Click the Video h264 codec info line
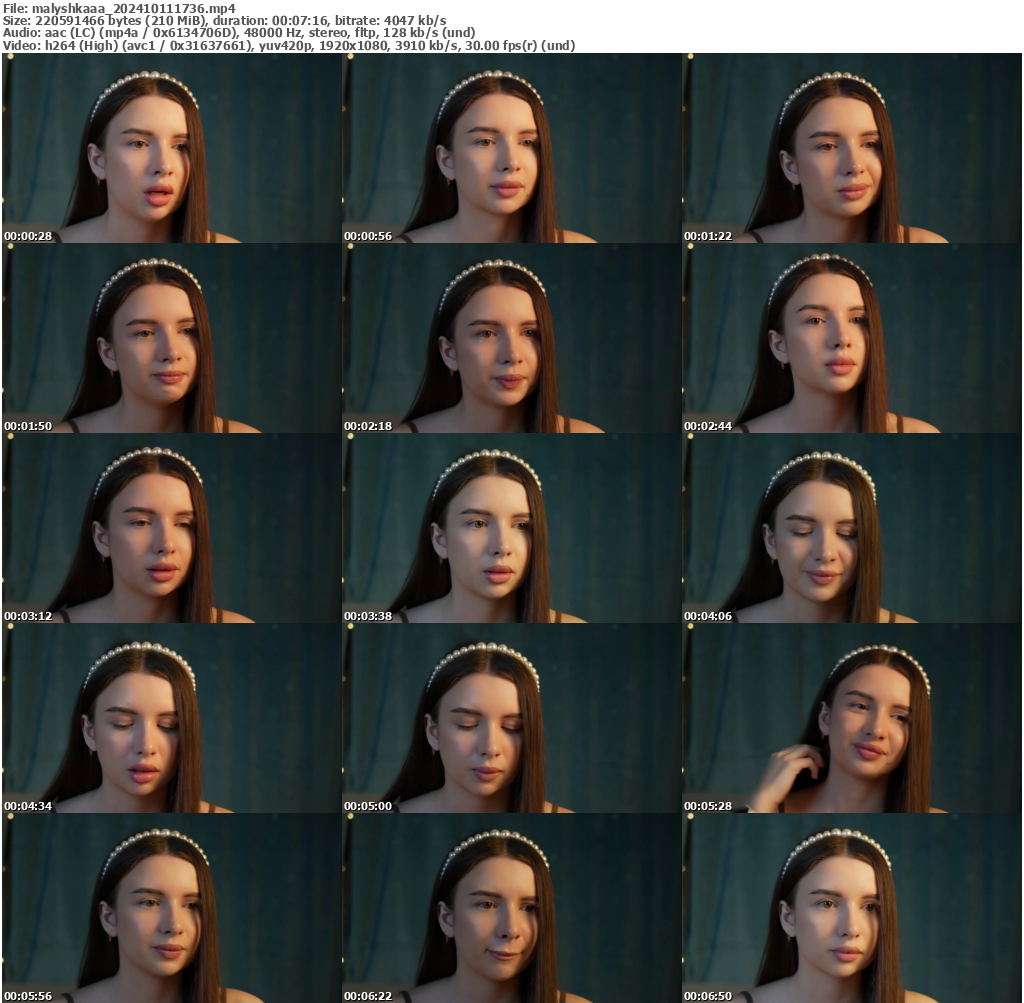This screenshot has height=1003, width=1024. pos(288,46)
